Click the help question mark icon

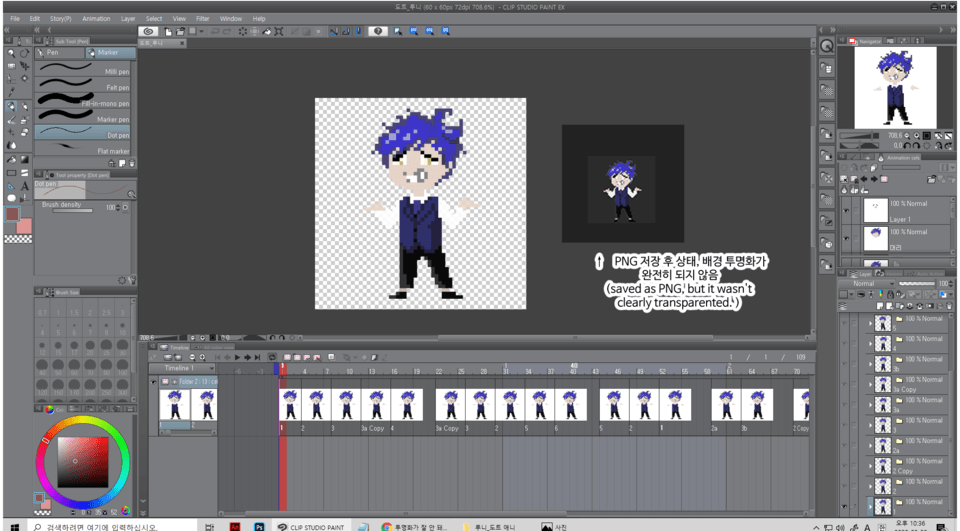click(378, 32)
